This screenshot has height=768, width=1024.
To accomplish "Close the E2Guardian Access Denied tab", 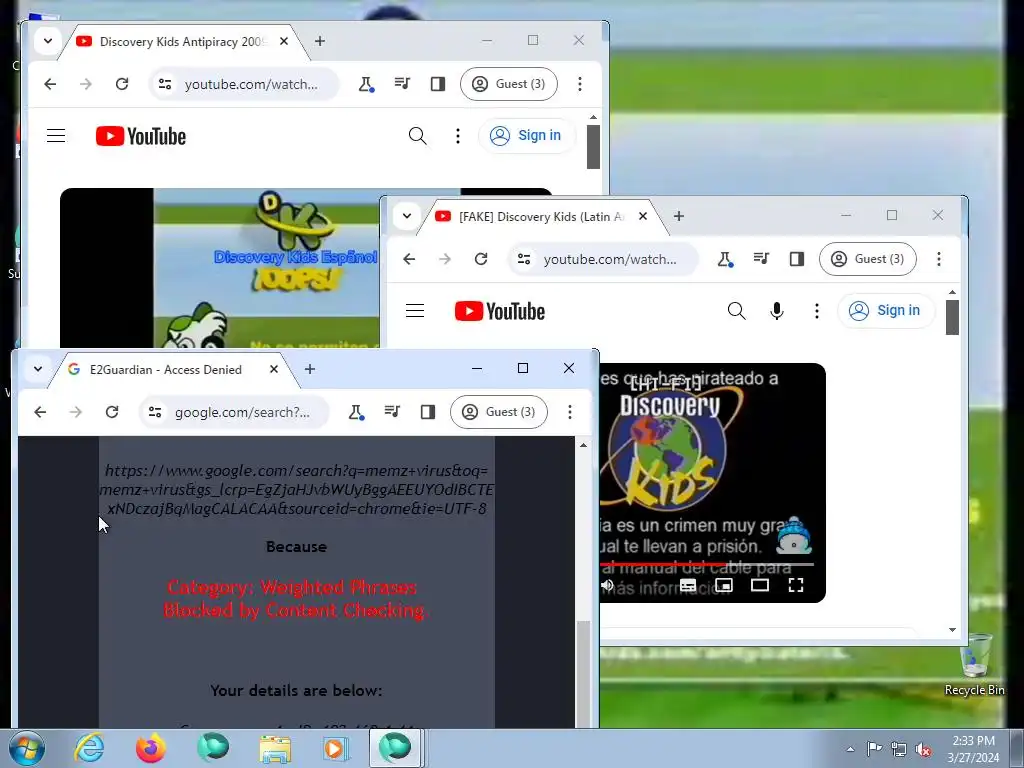I will pyautogui.click(x=274, y=369).
